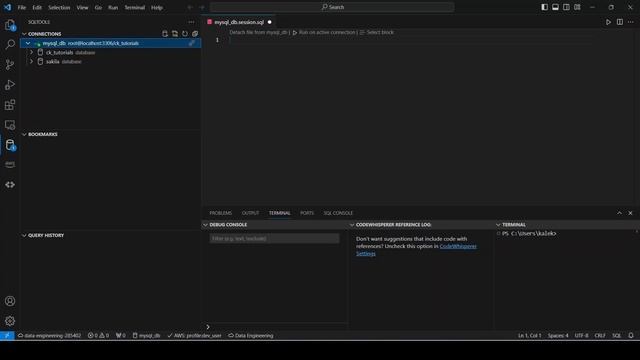Expand the ck_tutorials database node

pos(31,52)
